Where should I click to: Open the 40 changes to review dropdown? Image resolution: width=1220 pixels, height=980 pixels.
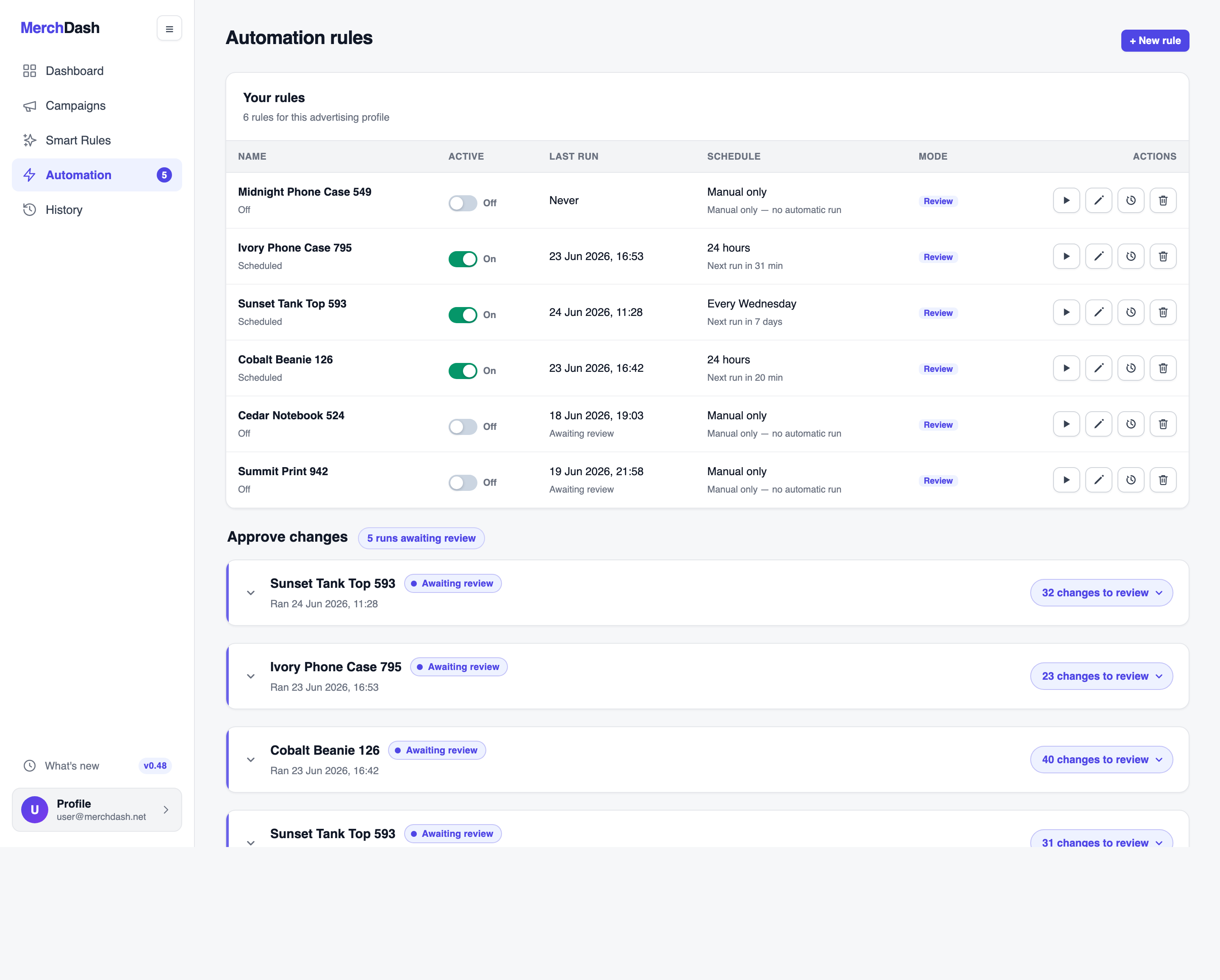[1101, 759]
